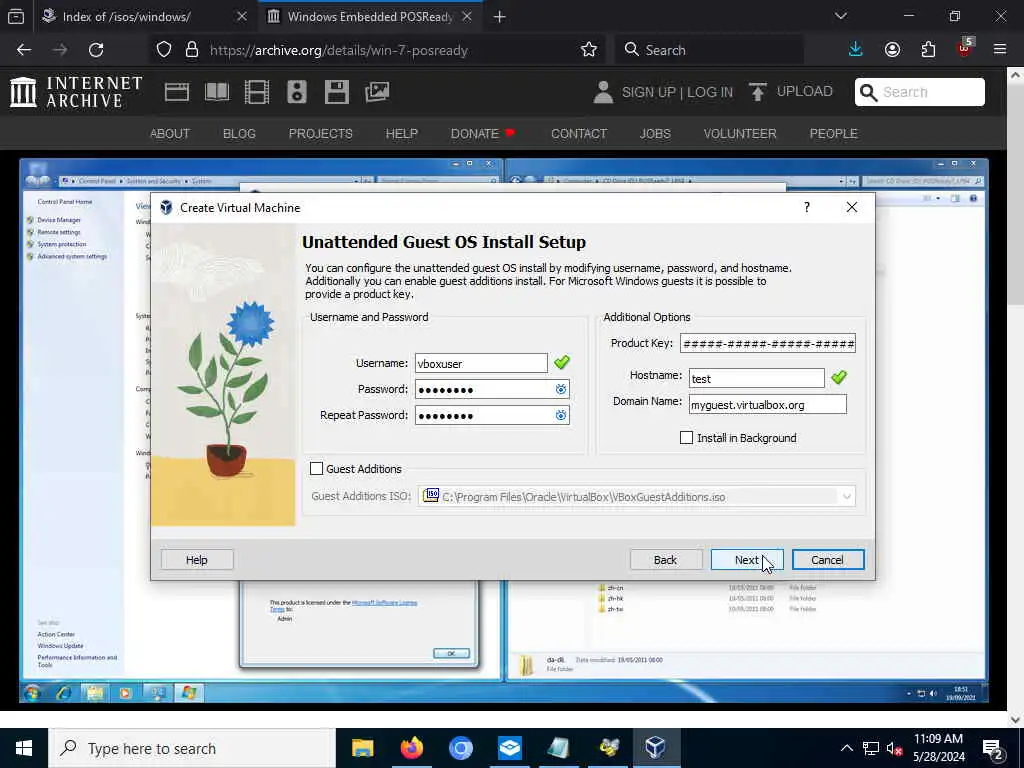This screenshot has width=1024, height=768.
Task: Click the Windows taskbar search box
Action: [x=192, y=748]
